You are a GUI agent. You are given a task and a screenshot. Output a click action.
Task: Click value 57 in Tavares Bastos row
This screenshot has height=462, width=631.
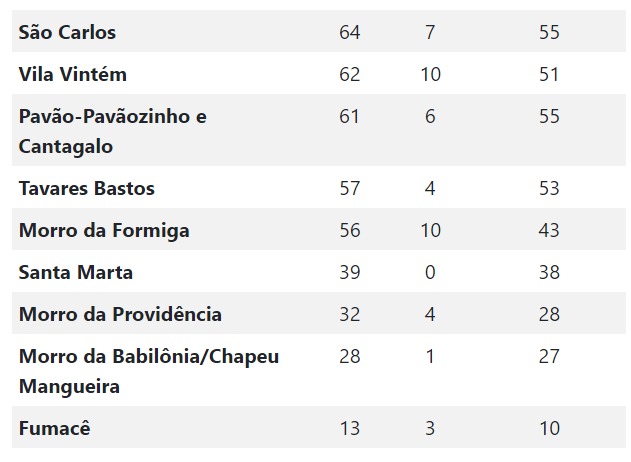pyautogui.click(x=350, y=188)
